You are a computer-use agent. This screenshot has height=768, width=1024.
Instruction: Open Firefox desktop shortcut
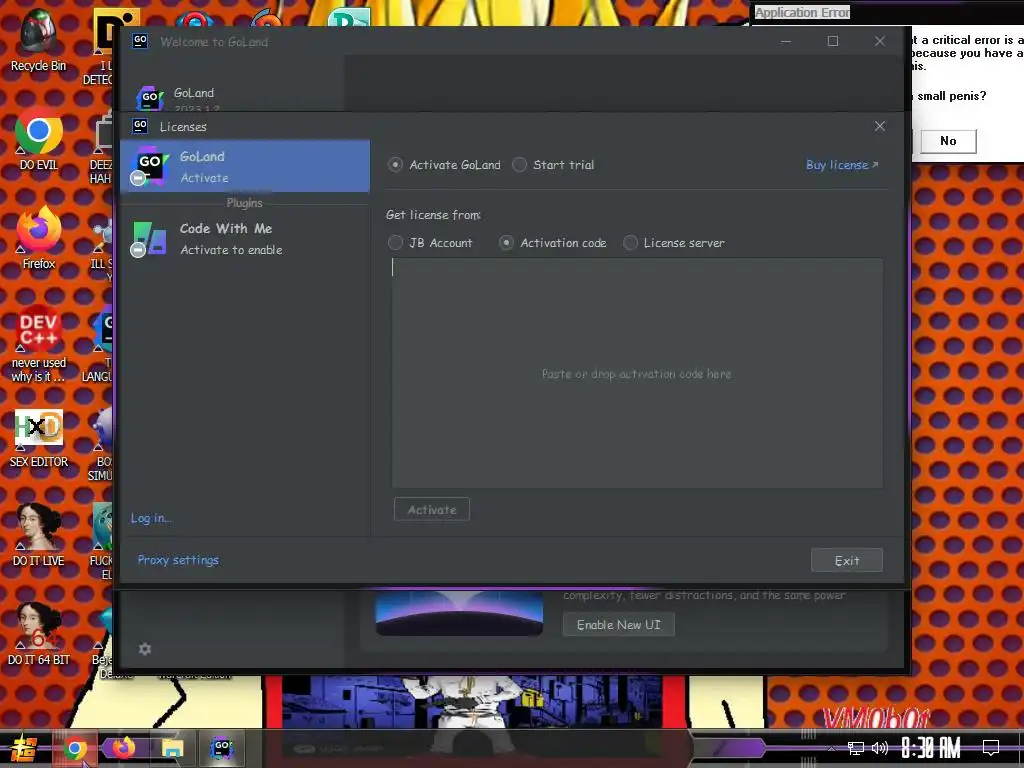(38, 239)
